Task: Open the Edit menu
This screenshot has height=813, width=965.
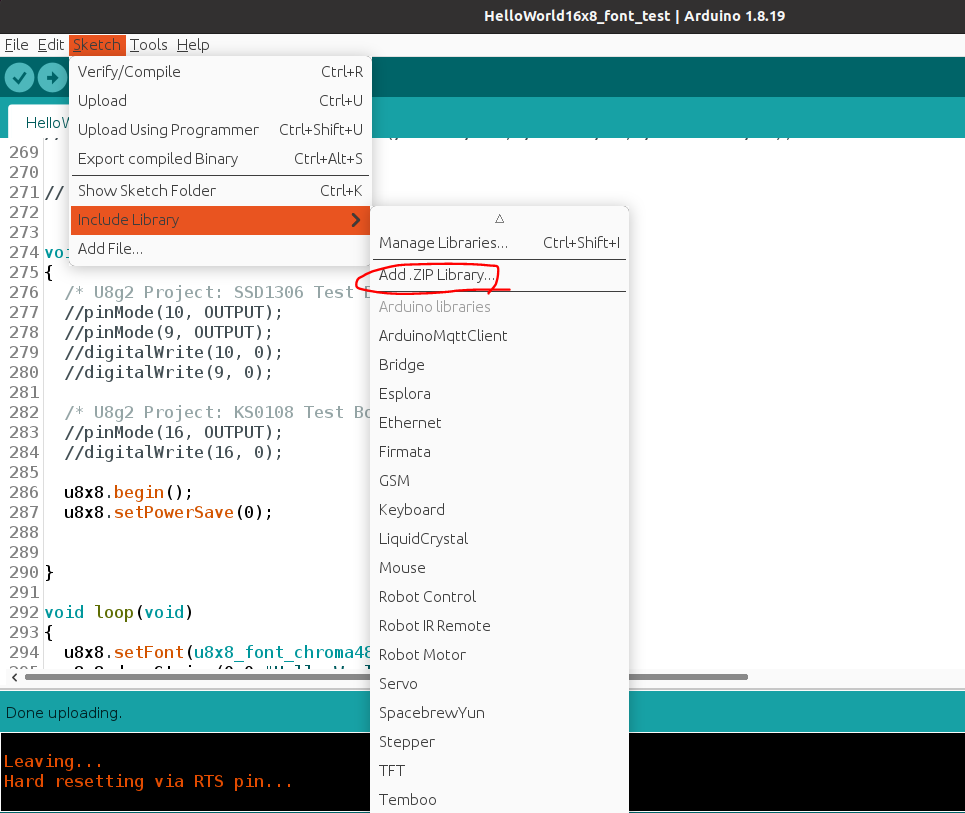Action: click(50, 45)
